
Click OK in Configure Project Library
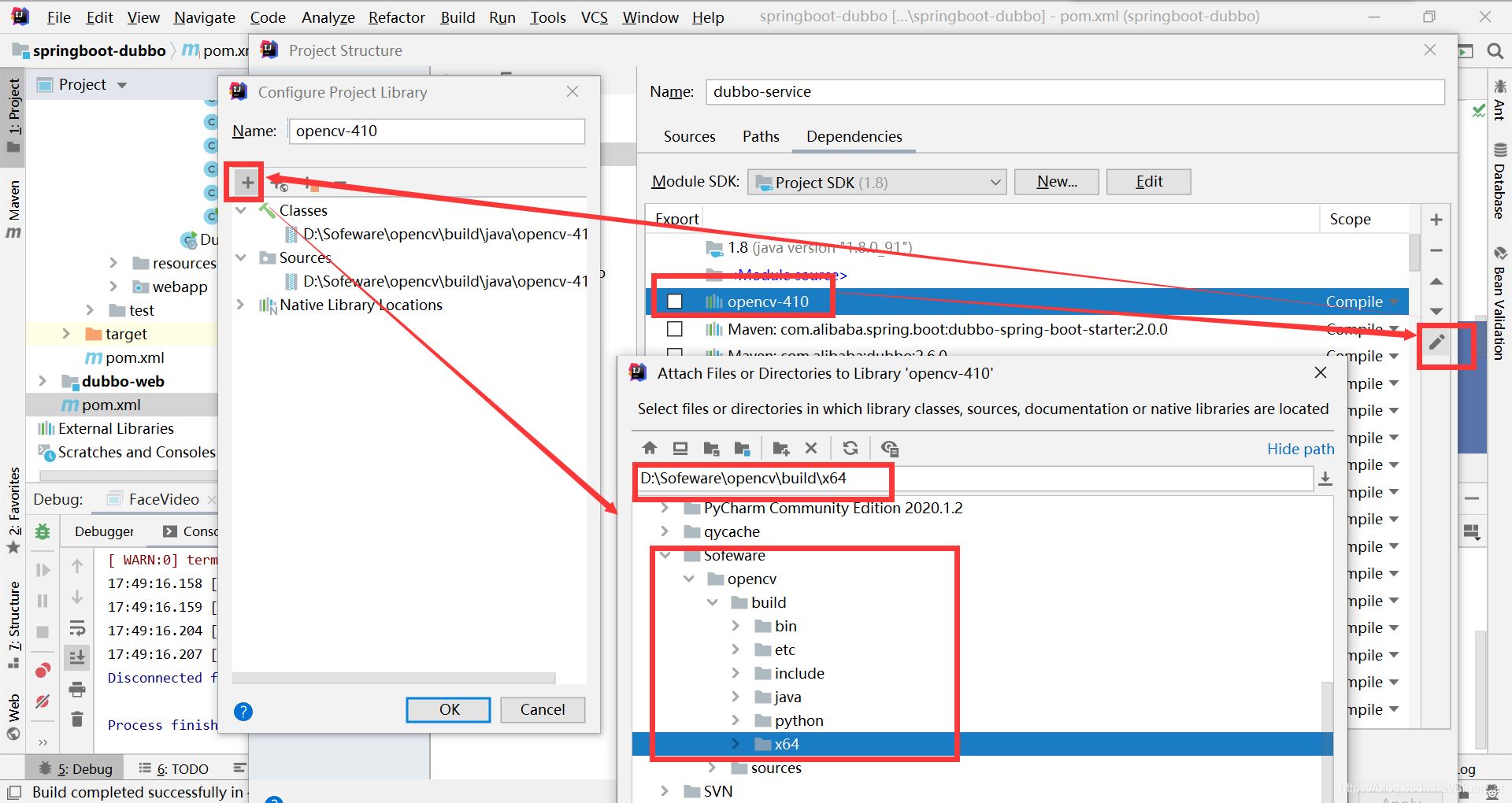click(448, 709)
